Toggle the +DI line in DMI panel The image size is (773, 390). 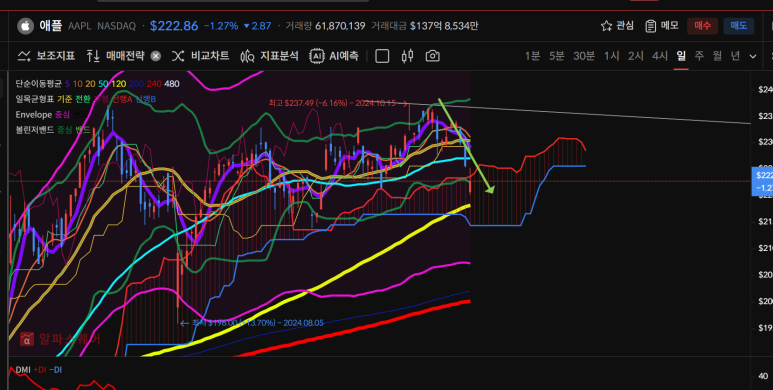pyautogui.click(x=39, y=369)
